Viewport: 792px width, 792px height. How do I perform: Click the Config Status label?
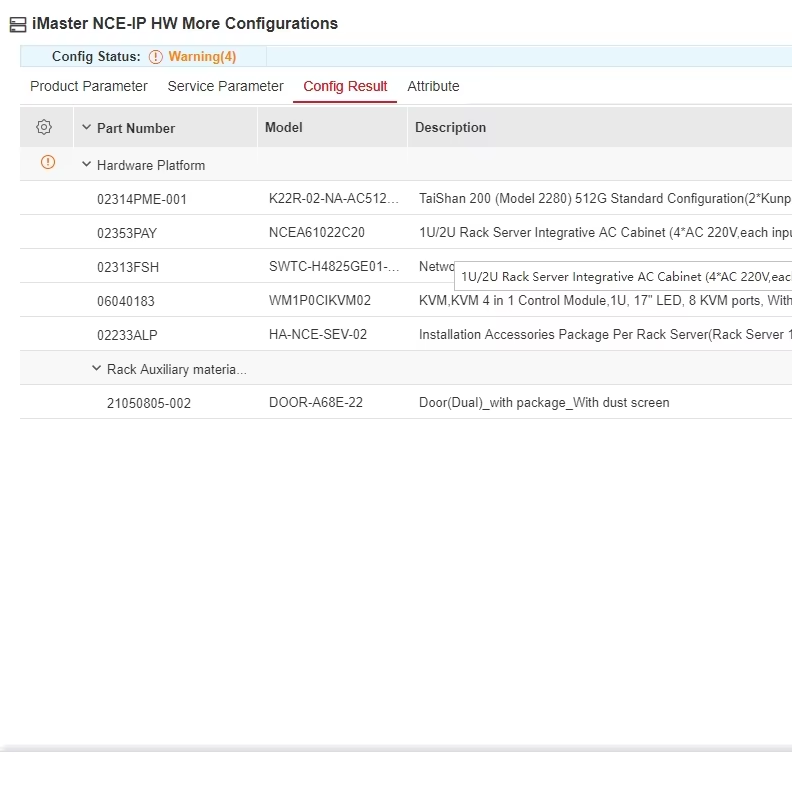tap(96, 57)
